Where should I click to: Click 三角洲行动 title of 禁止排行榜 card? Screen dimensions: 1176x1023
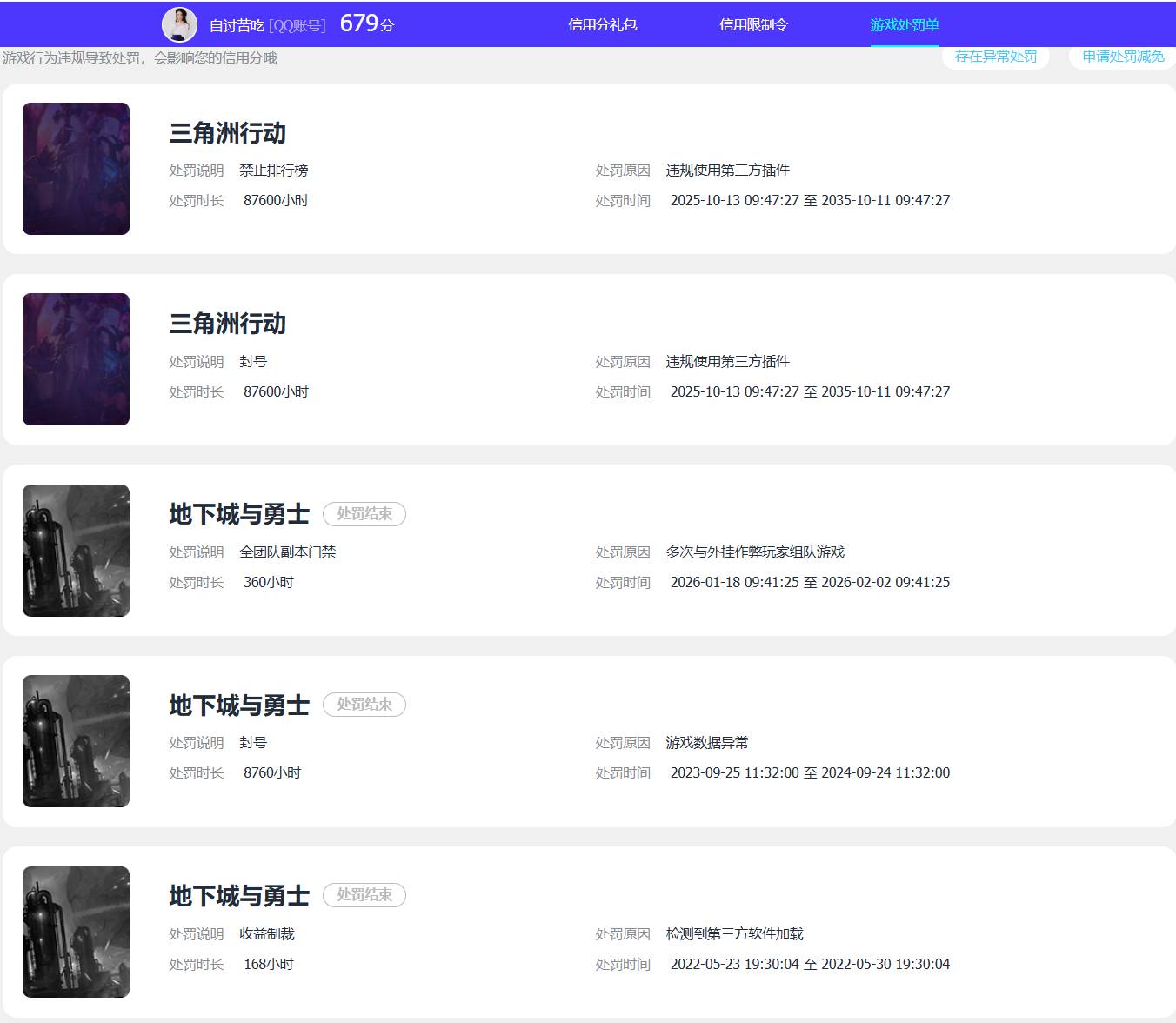227,133
